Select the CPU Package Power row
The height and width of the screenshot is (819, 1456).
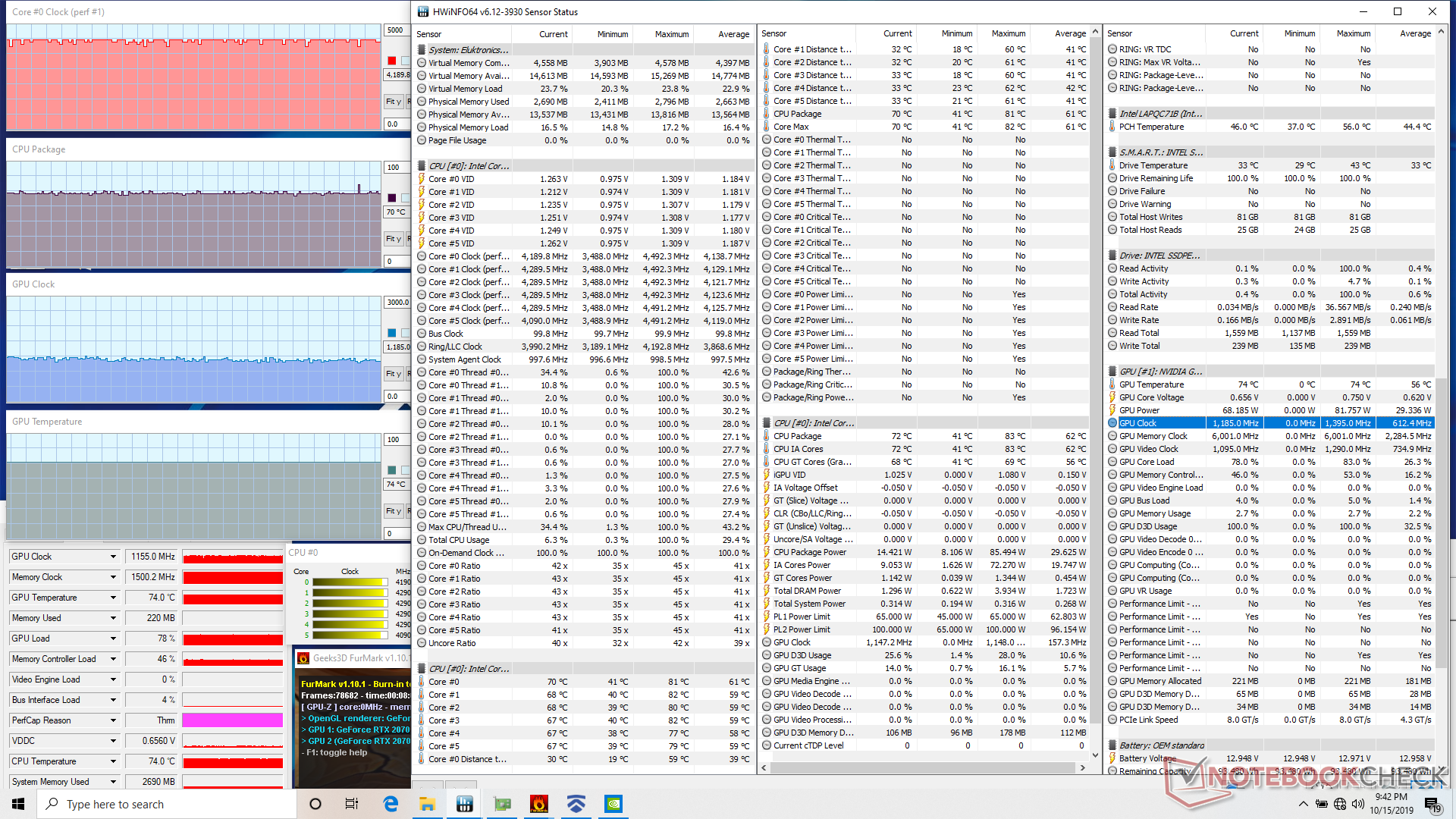tap(924, 552)
